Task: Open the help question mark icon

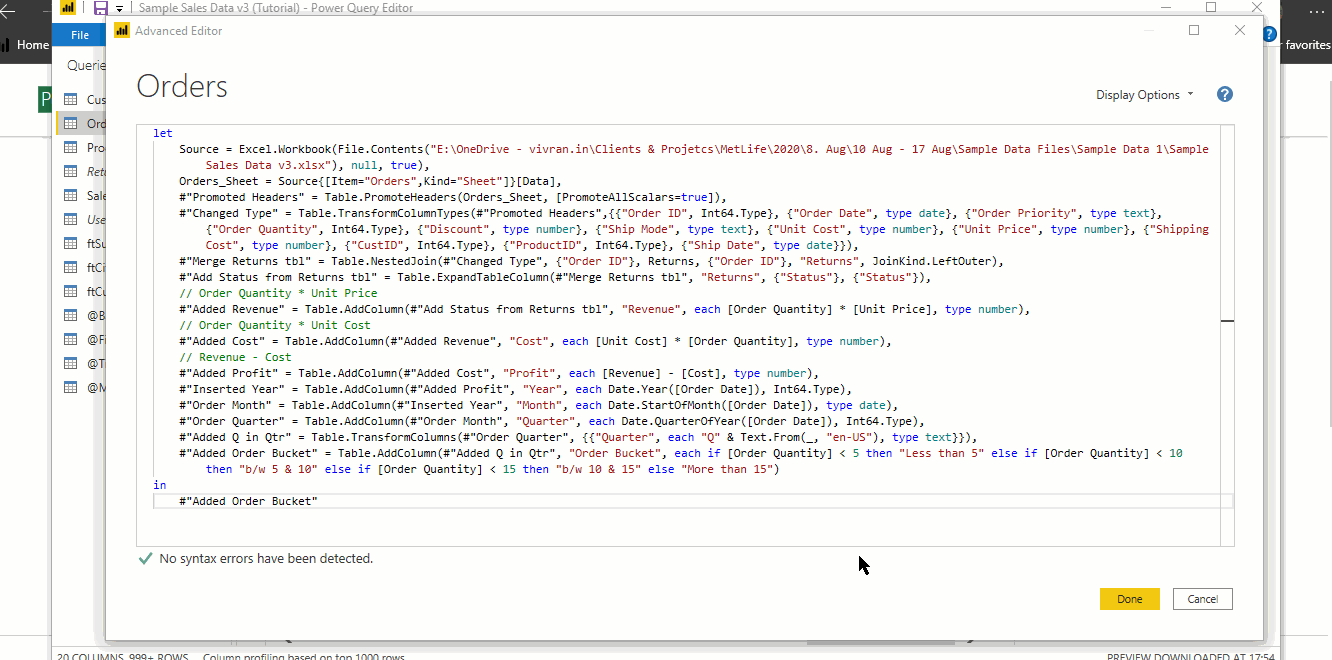Action: click(x=1225, y=94)
